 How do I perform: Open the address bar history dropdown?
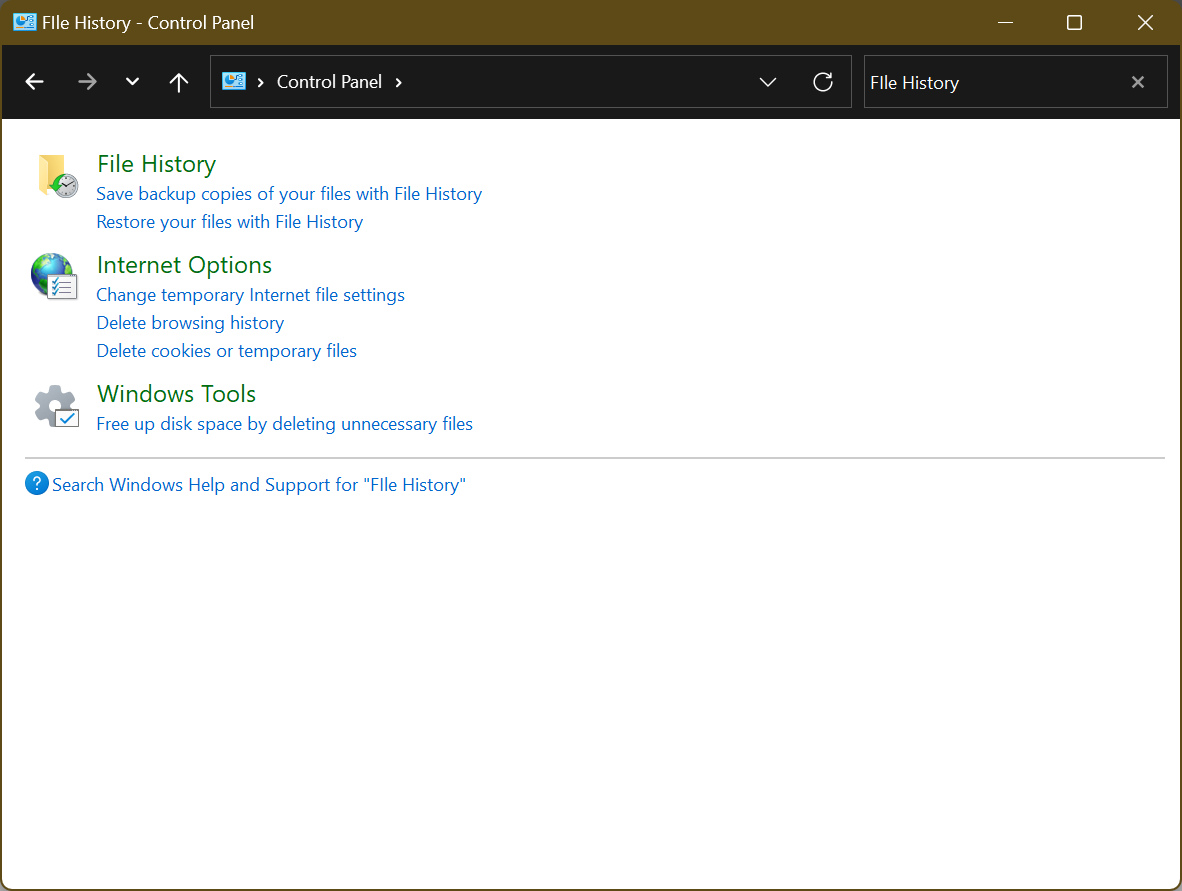point(767,82)
